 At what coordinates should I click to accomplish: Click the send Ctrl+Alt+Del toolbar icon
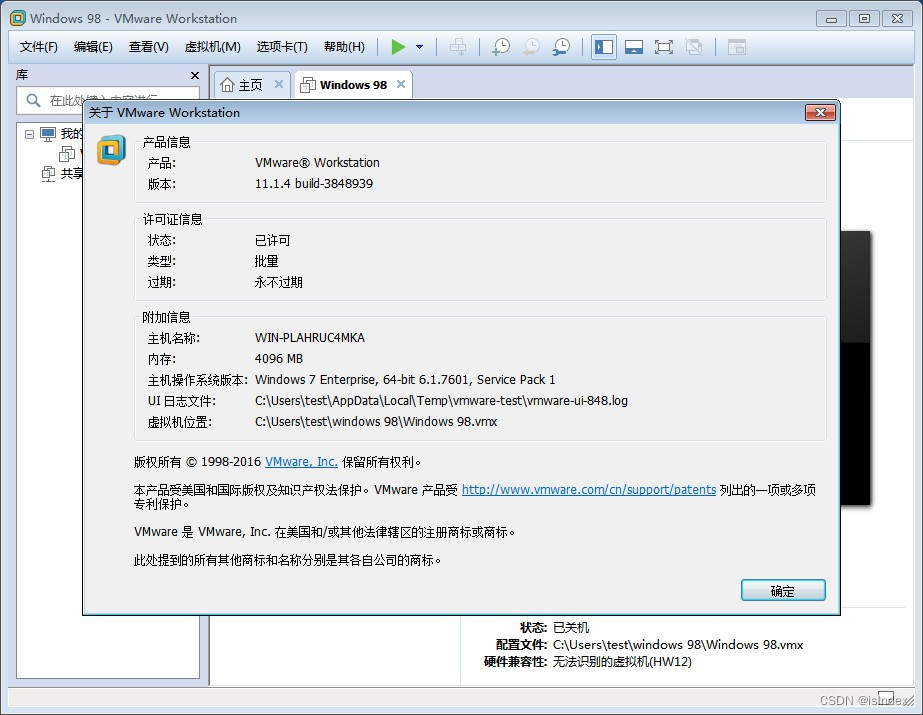tap(458, 47)
